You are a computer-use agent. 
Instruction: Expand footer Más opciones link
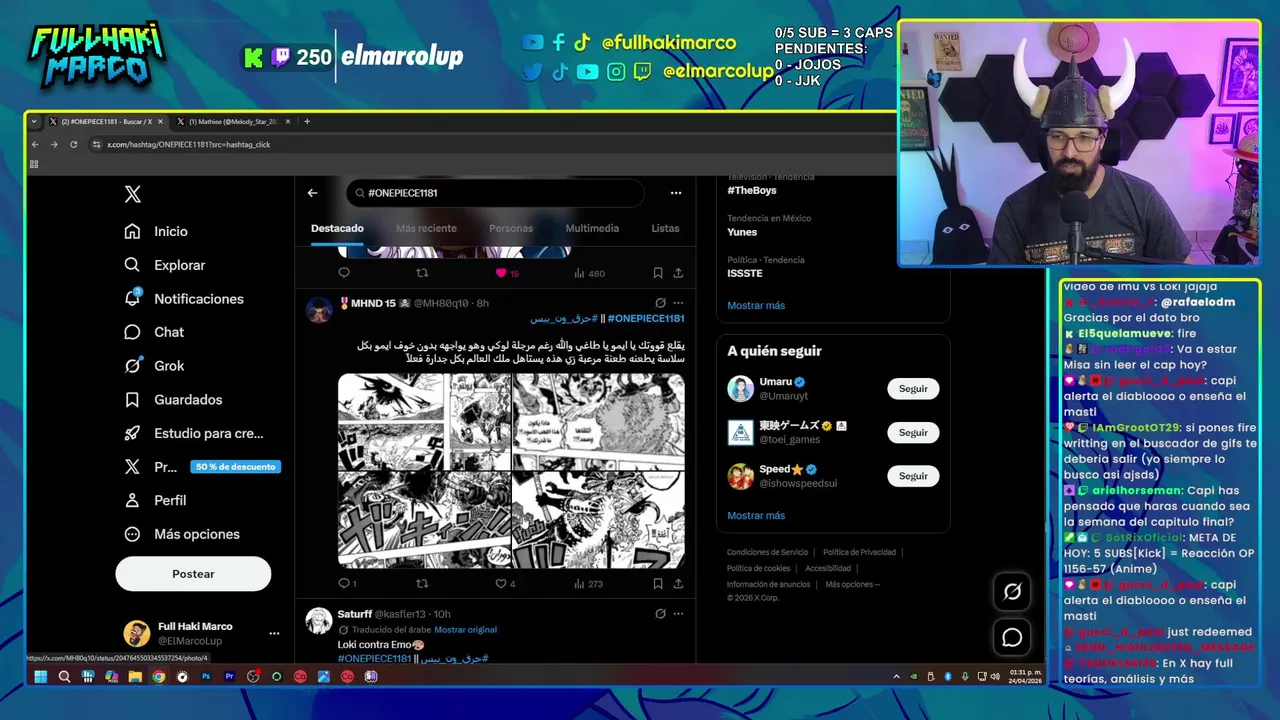(x=853, y=584)
